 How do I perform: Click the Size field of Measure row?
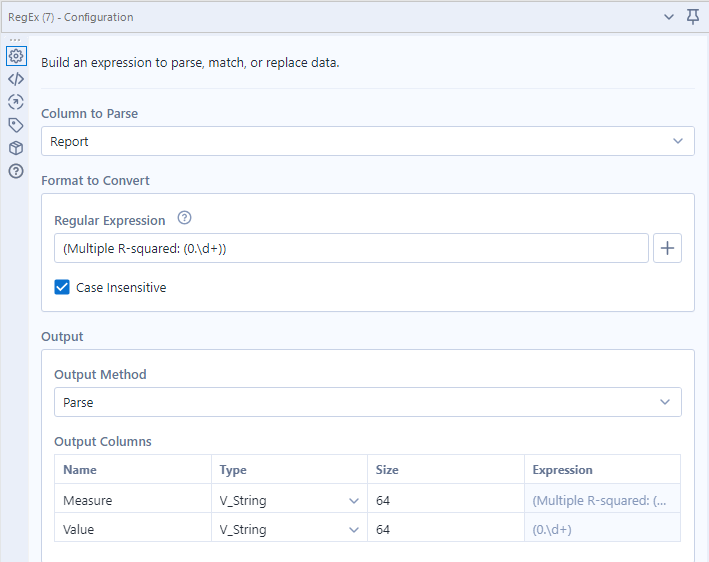(x=445, y=500)
